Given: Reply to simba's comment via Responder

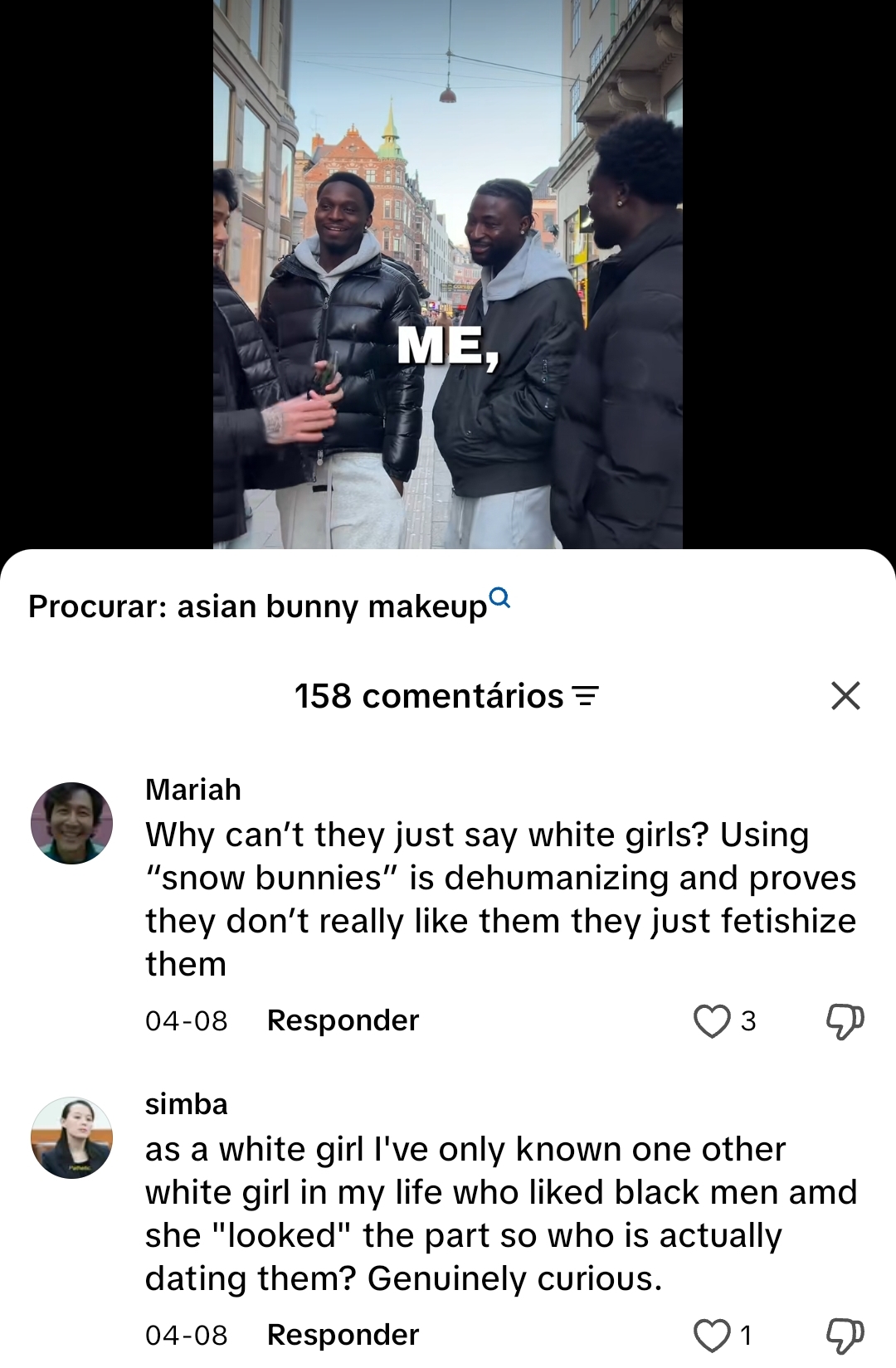Looking at the screenshot, I should click(x=343, y=1335).
